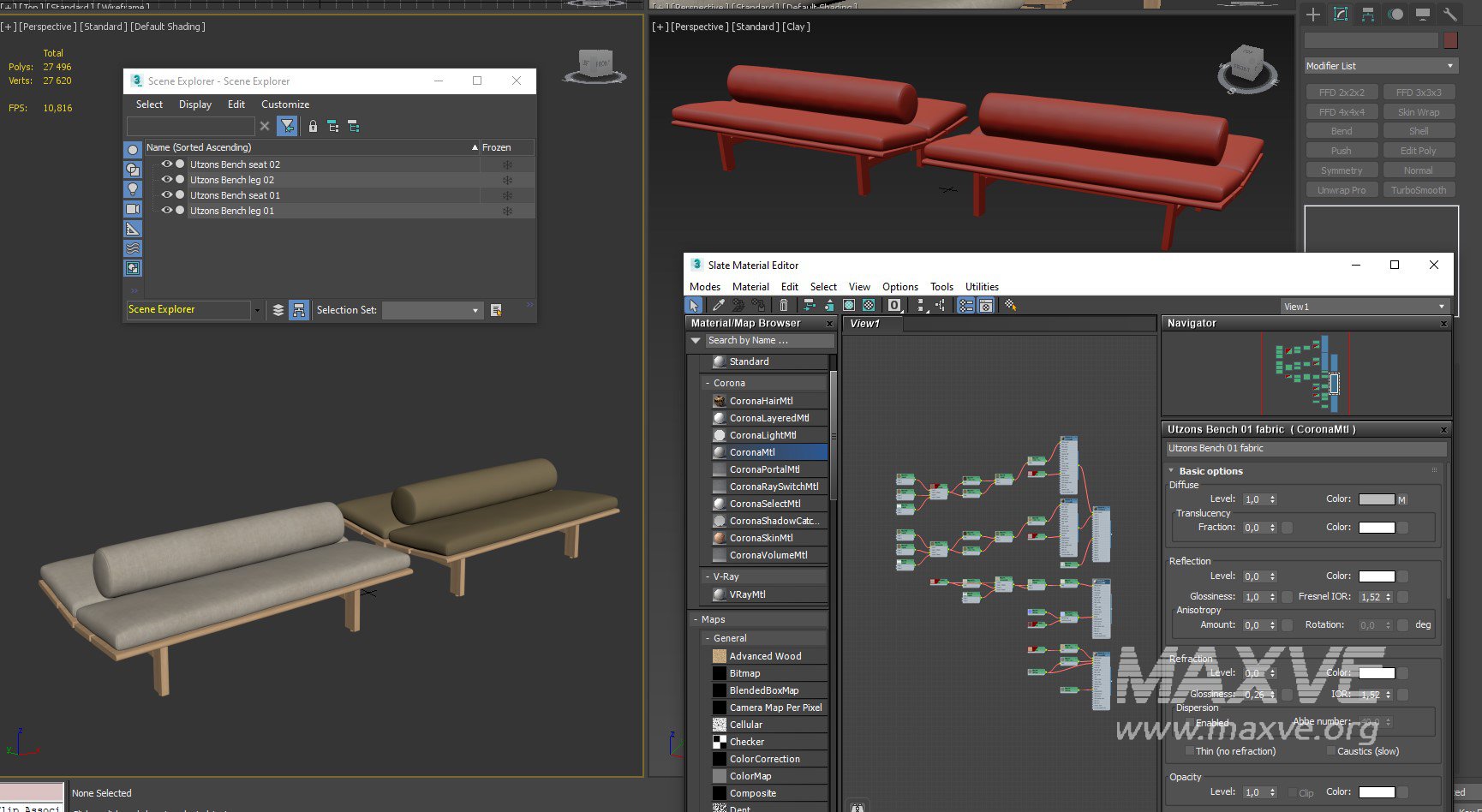
Task: Click the trash delete icon in Slate editor
Action: [x=783, y=305]
